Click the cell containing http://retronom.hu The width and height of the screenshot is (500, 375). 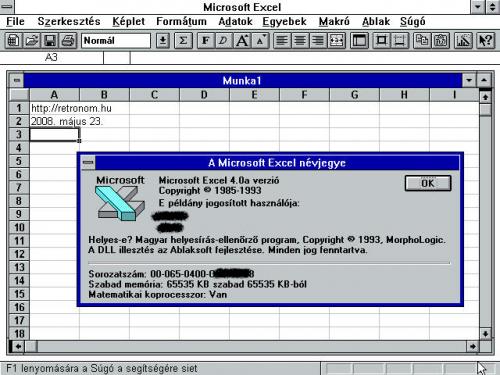54,108
